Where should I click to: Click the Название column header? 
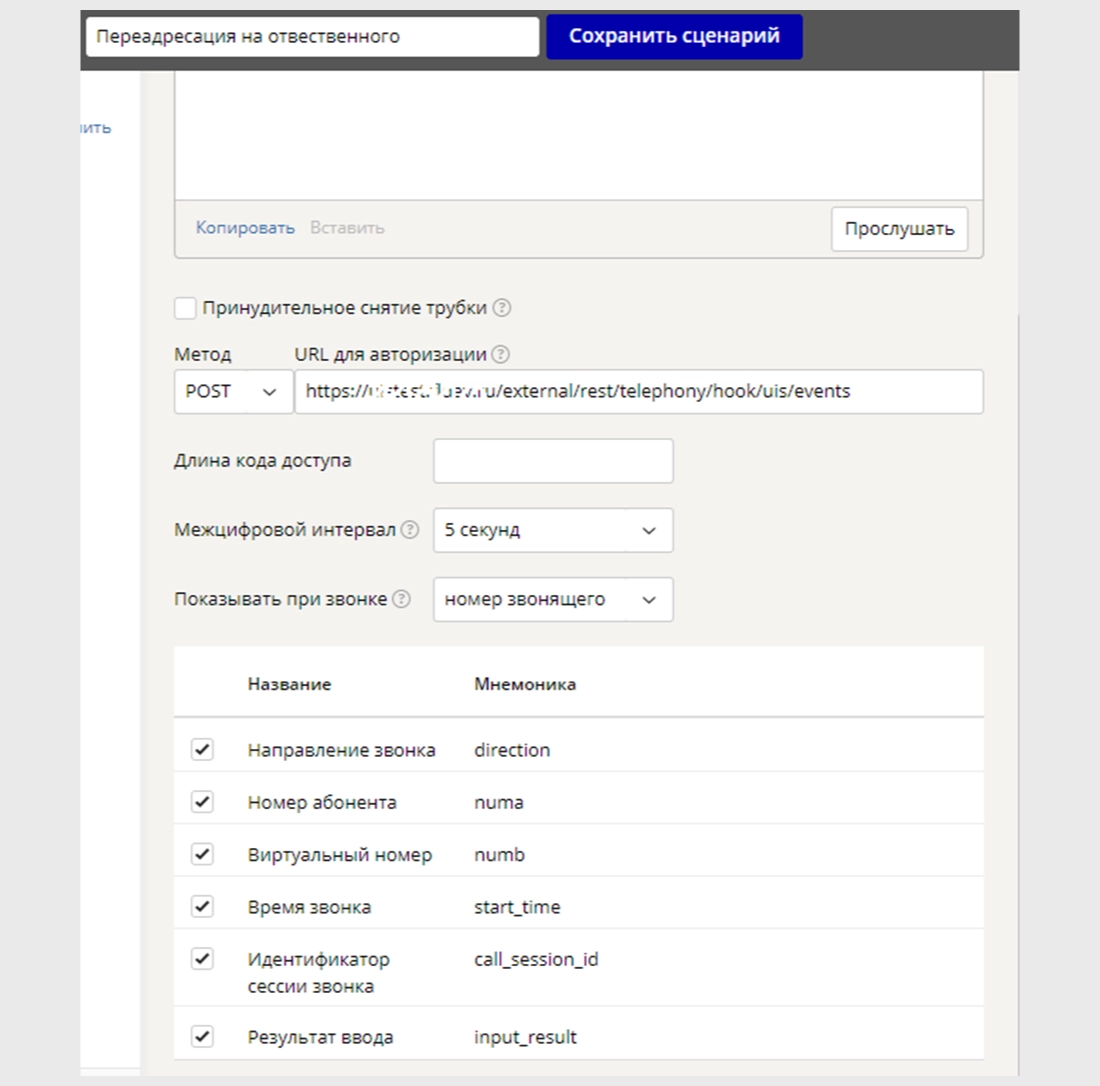pyautogui.click(x=289, y=684)
